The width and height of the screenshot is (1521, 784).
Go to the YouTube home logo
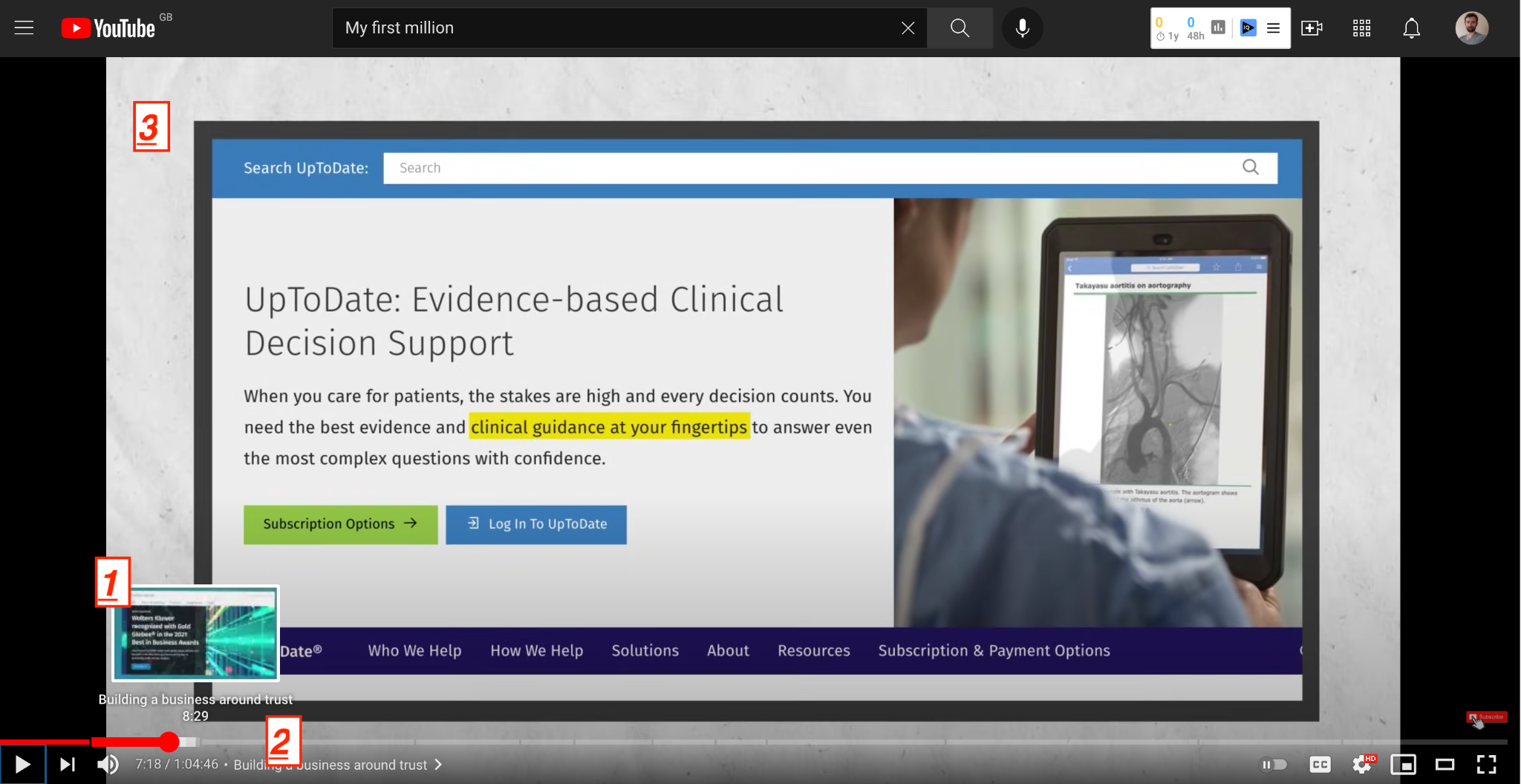(108, 28)
